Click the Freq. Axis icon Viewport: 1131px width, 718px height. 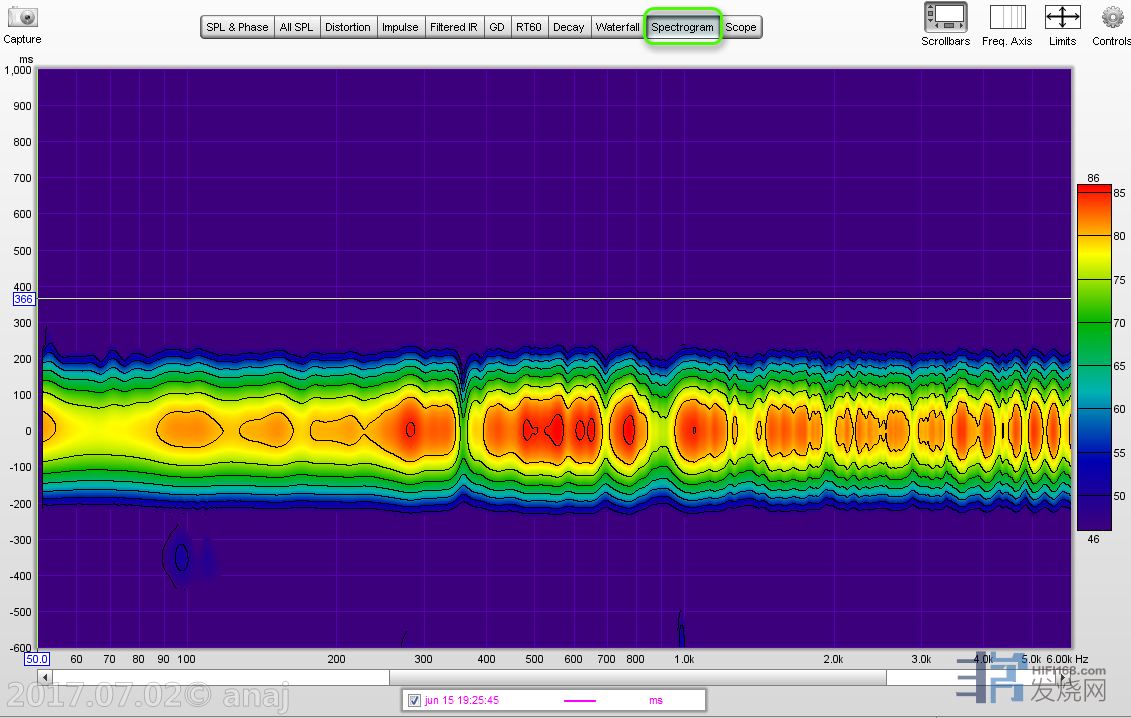tap(1007, 17)
